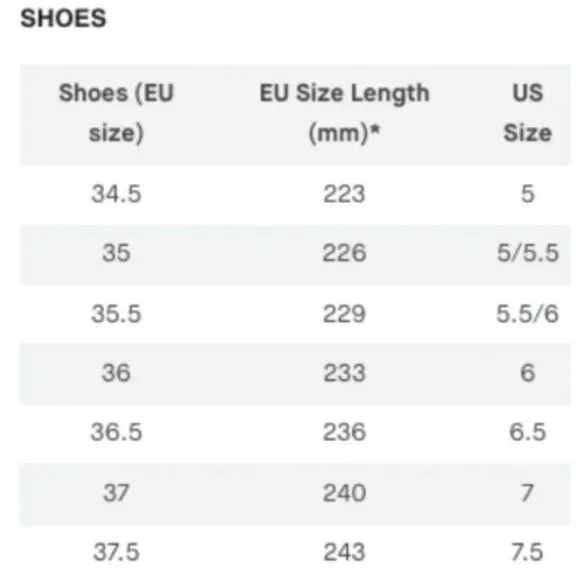Click the EU size 36.5 cell

tap(116, 432)
